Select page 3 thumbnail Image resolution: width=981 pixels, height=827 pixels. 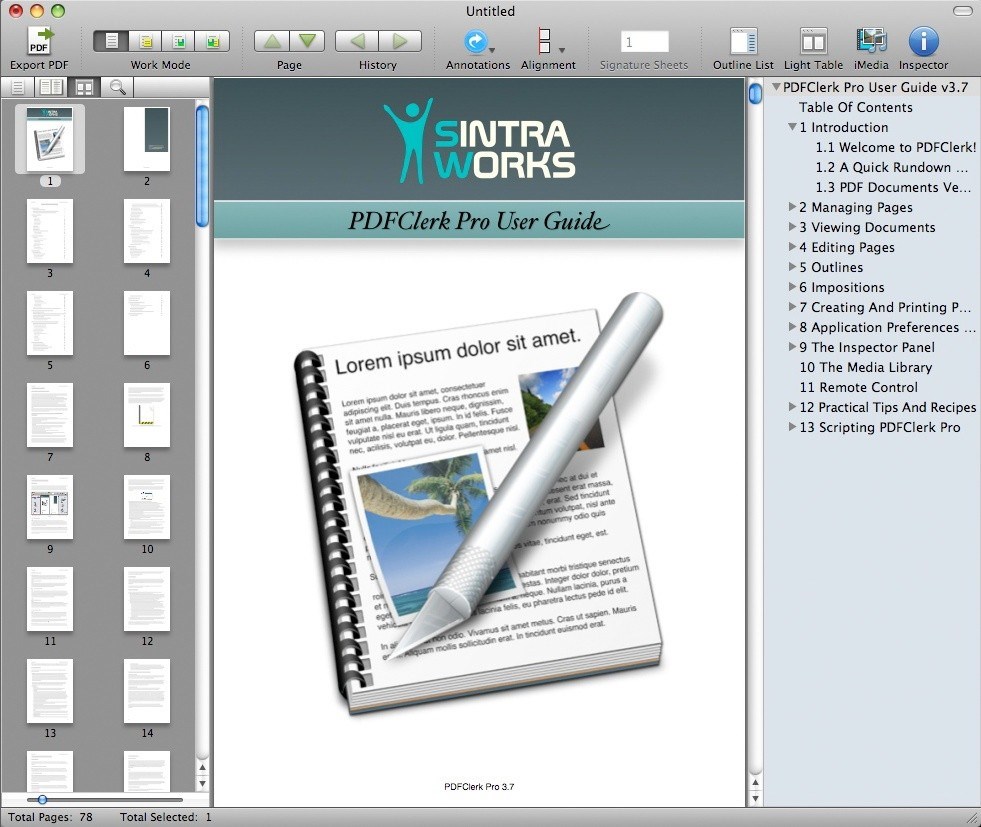[x=49, y=231]
